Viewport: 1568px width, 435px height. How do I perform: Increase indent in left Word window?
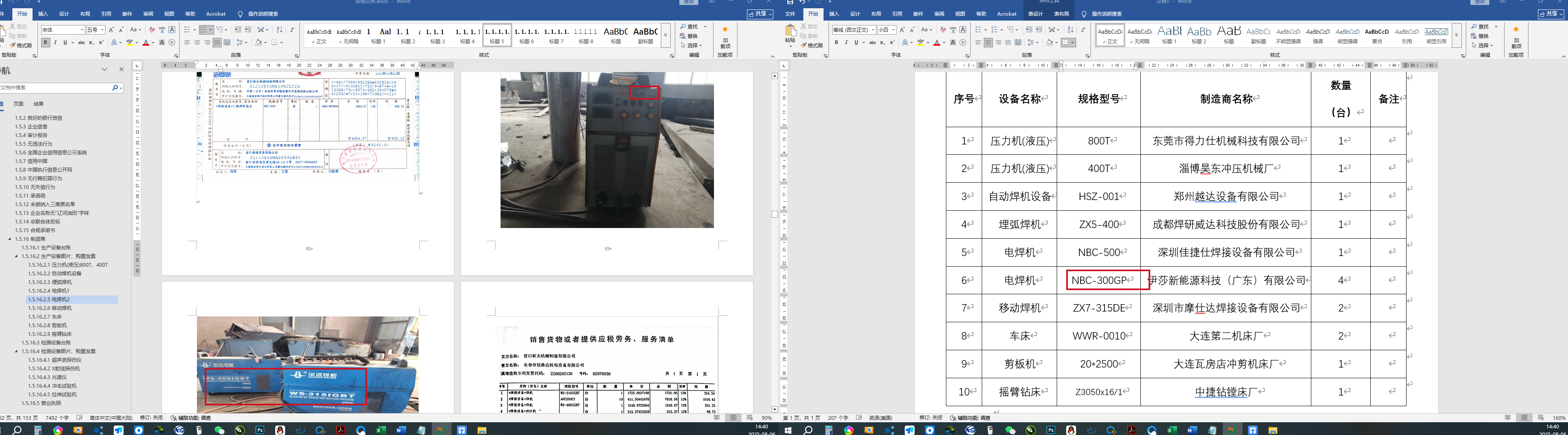[x=248, y=30]
